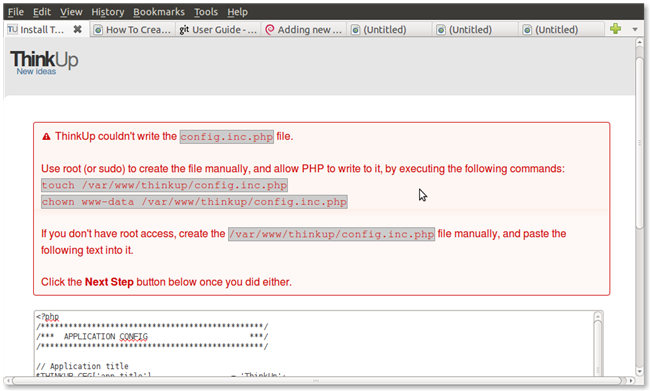650x391 pixels.
Task: Click the page vertical scrollbar thumb
Action: tap(640, 143)
